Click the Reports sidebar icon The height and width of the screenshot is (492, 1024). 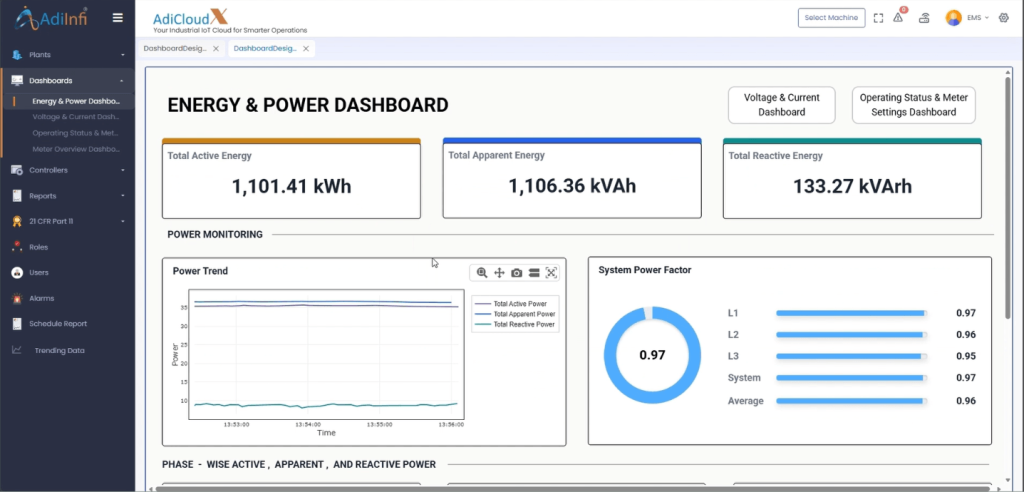(17, 195)
